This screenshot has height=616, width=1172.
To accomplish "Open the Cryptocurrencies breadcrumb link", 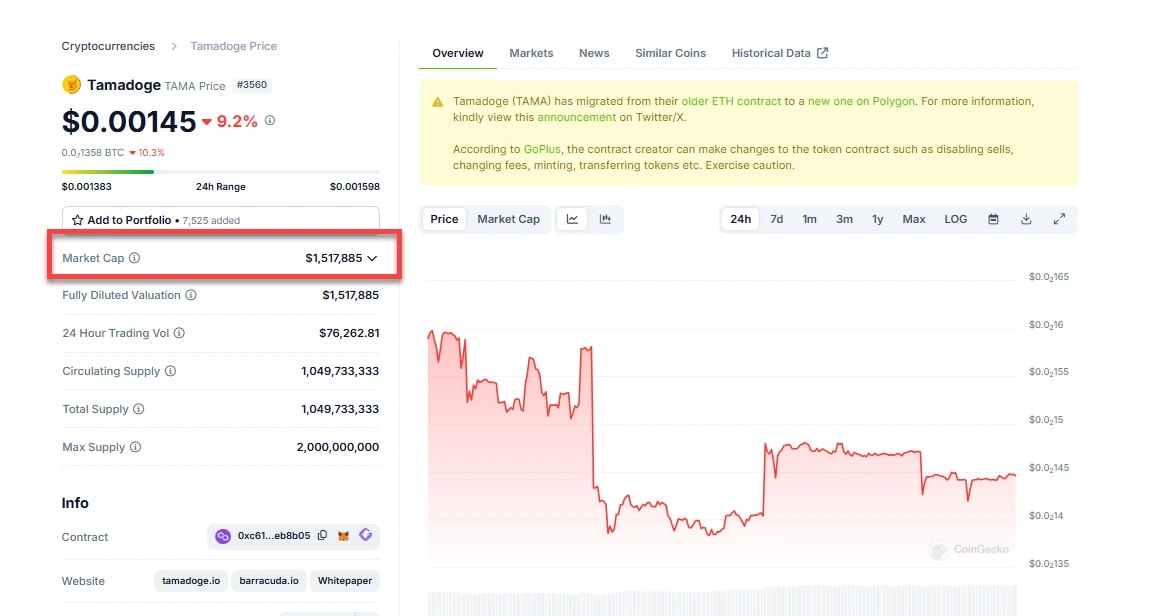I will pyautogui.click(x=108, y=46).
